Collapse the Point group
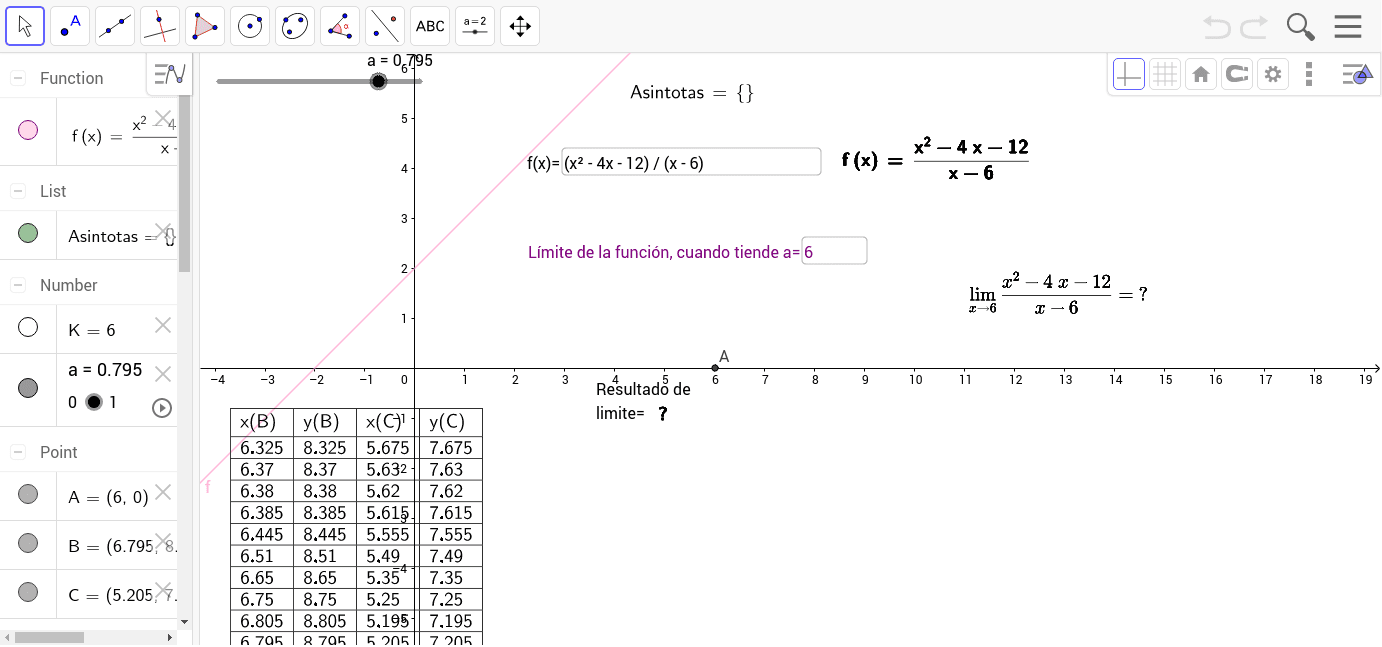The image size is (1382, 647). (x=18, y=452)
